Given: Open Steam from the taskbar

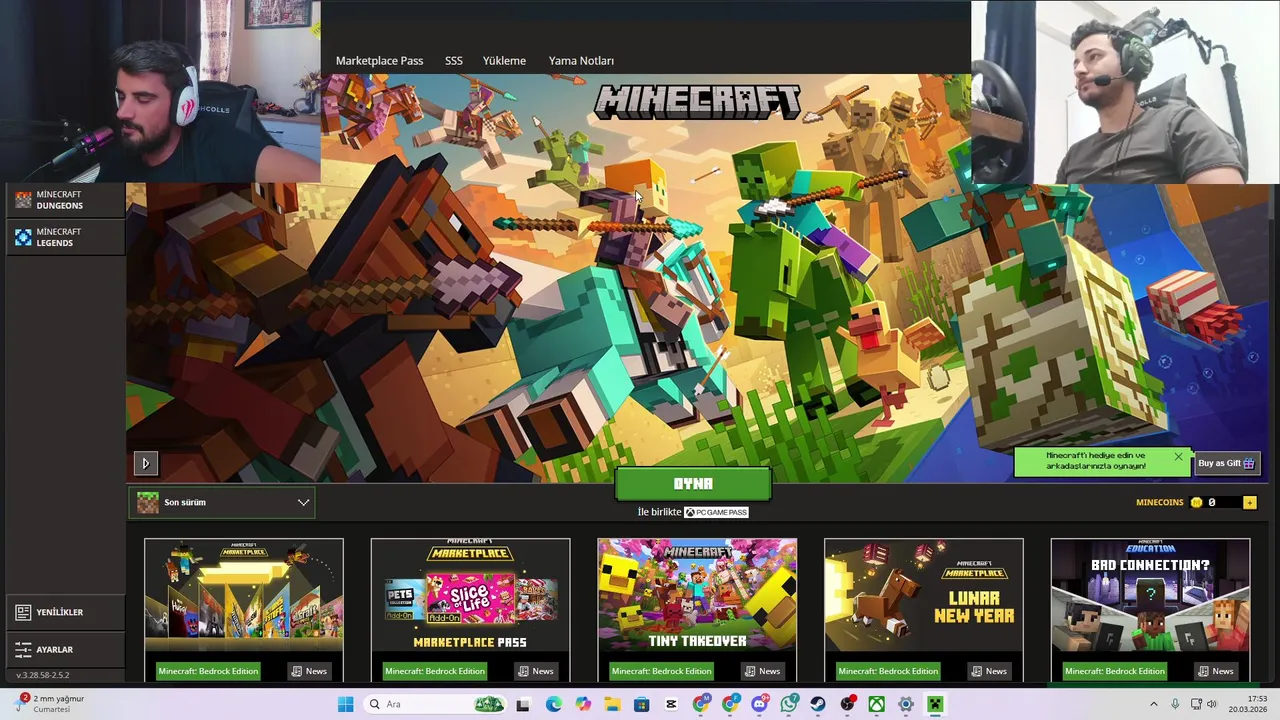Looking at the screenshot, I should pos(818,704).
